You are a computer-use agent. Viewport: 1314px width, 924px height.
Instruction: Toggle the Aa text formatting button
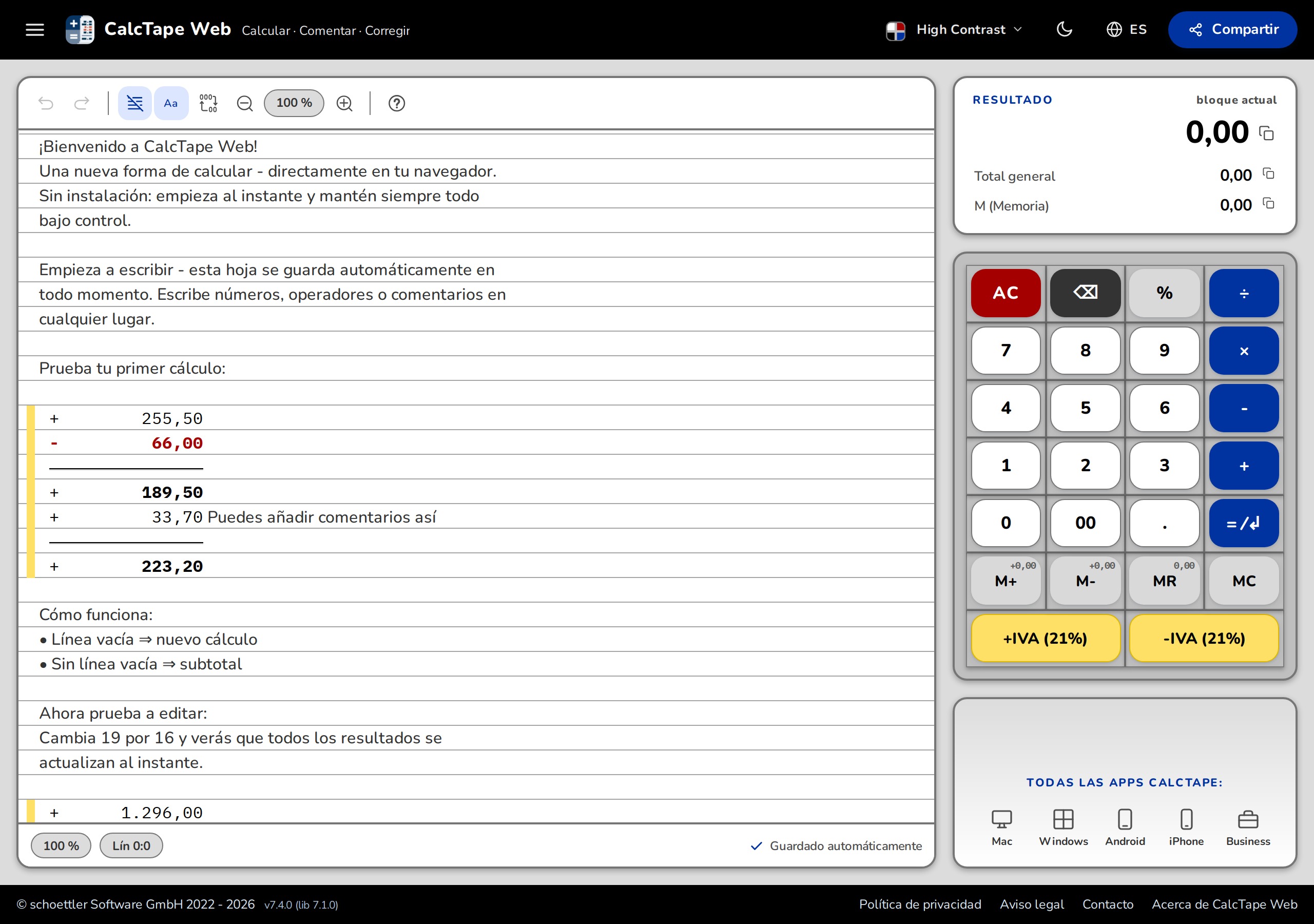[x=170, y=103]
